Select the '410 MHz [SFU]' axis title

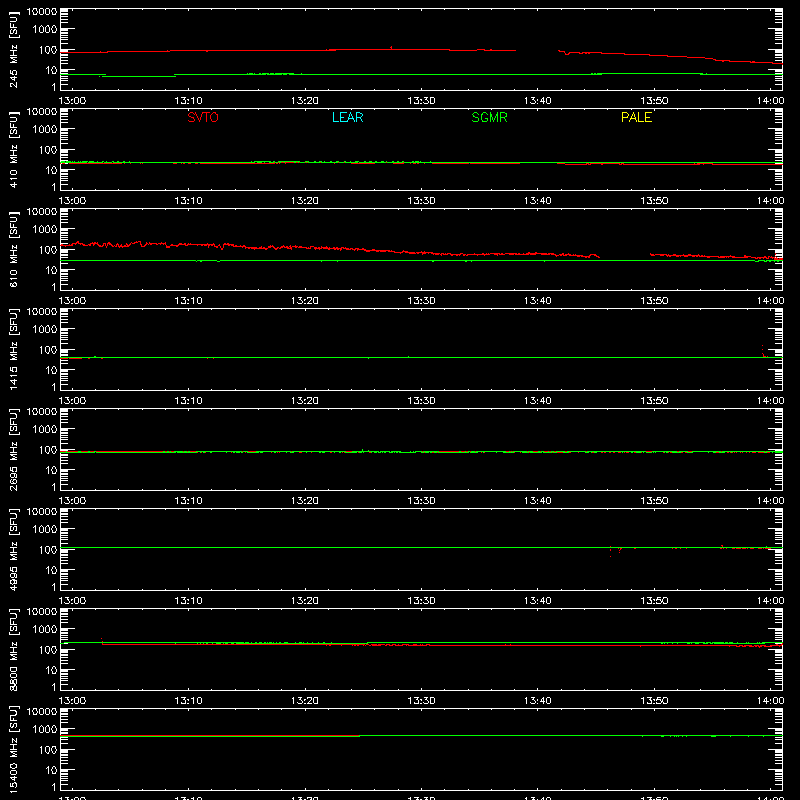click(x=14, y=149)
